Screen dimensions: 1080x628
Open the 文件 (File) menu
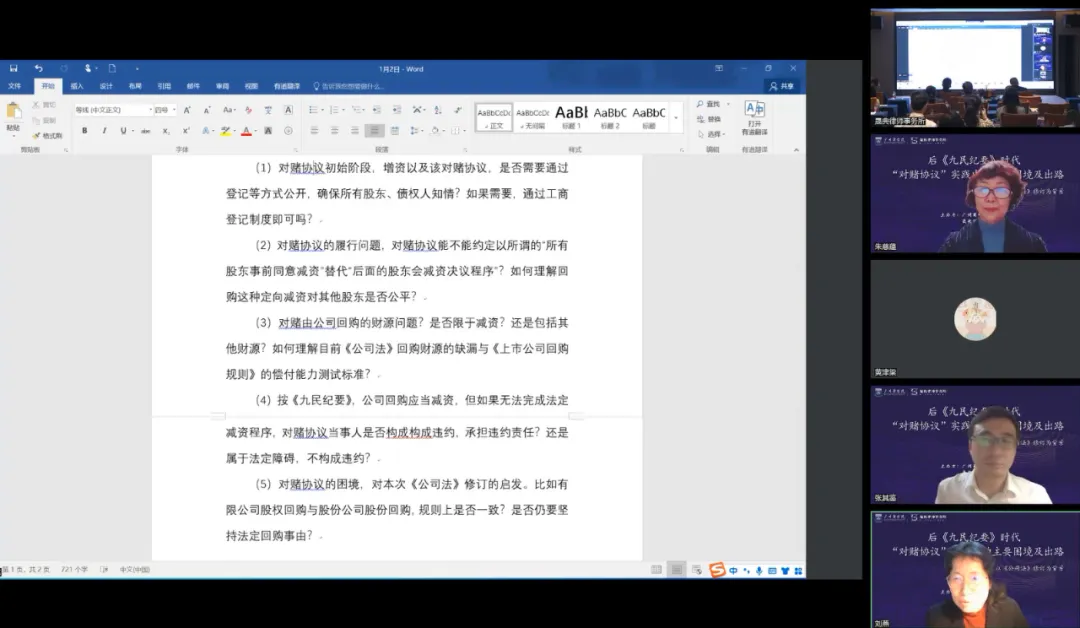click(14, 86)
